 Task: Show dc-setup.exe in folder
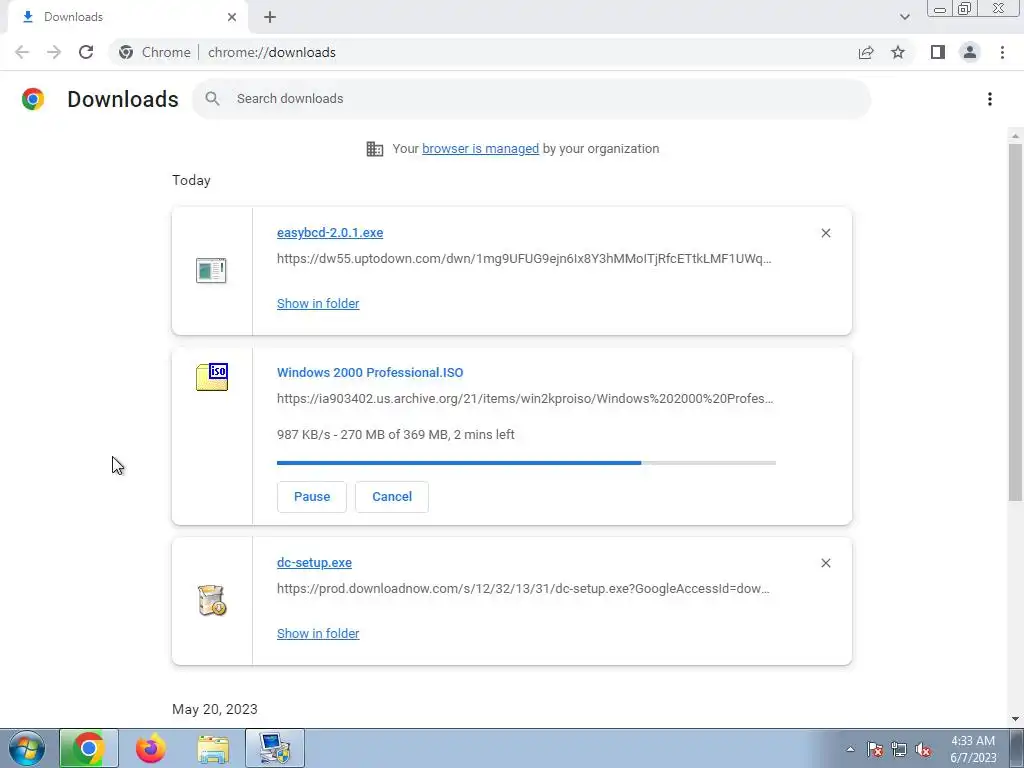click(x=318, y=633)
